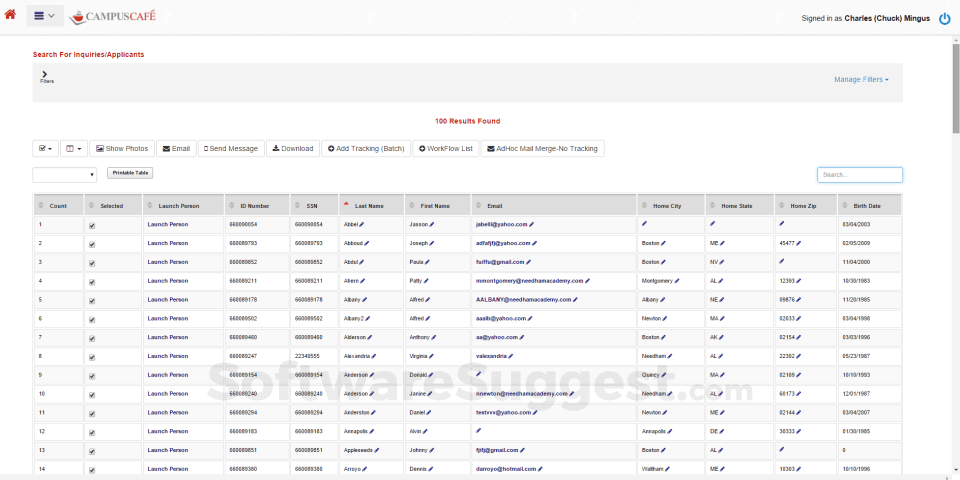Uncheck Selected box for Annapolis row

[x=92, y=433]
